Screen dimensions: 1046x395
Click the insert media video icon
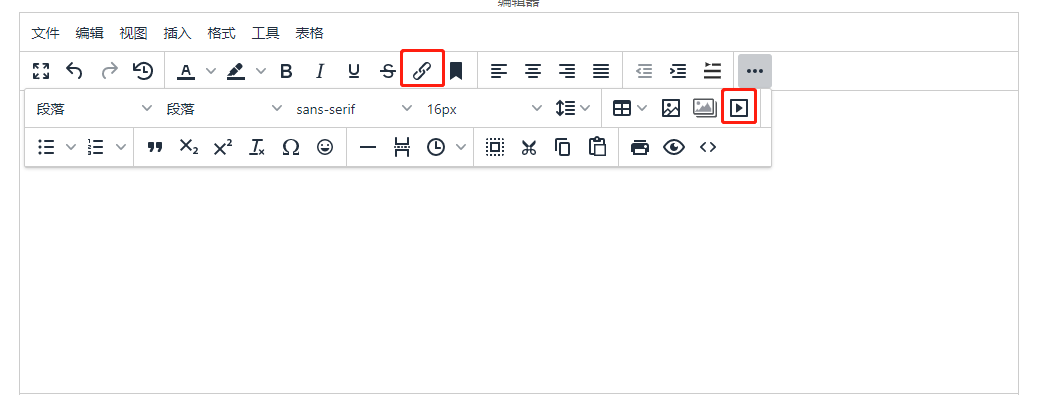[739, 108]
